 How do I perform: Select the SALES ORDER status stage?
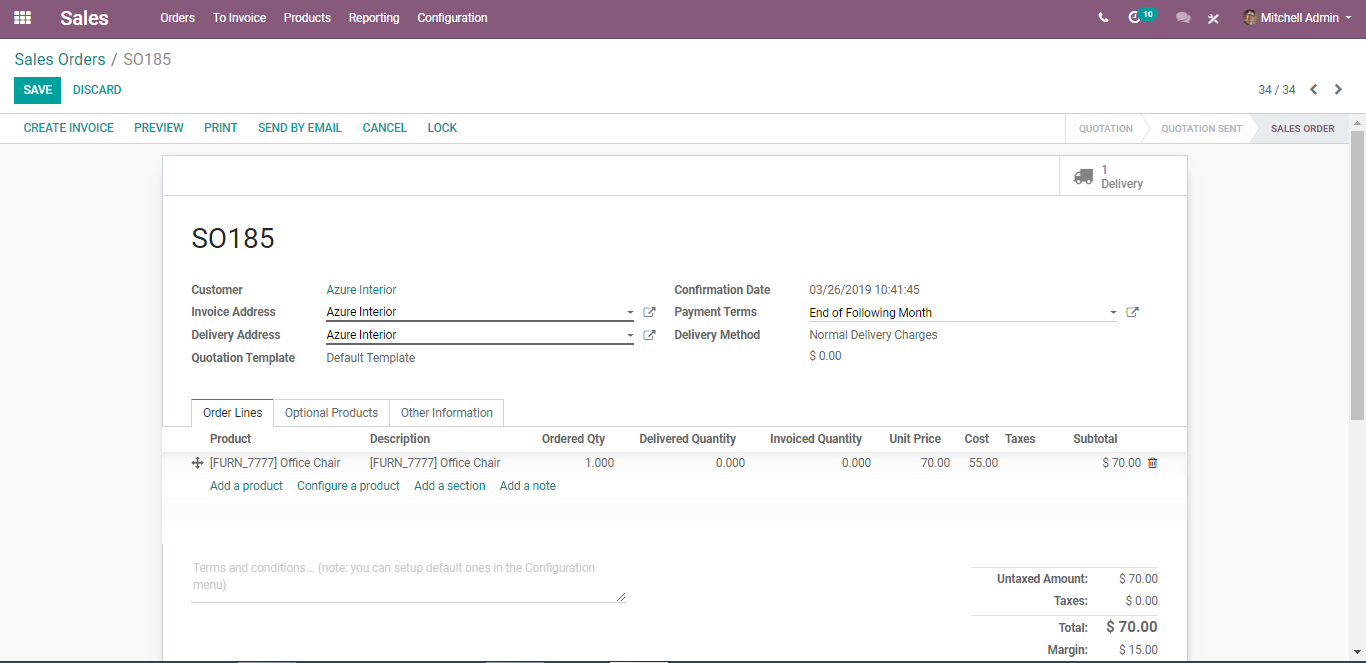point(1302,128)
